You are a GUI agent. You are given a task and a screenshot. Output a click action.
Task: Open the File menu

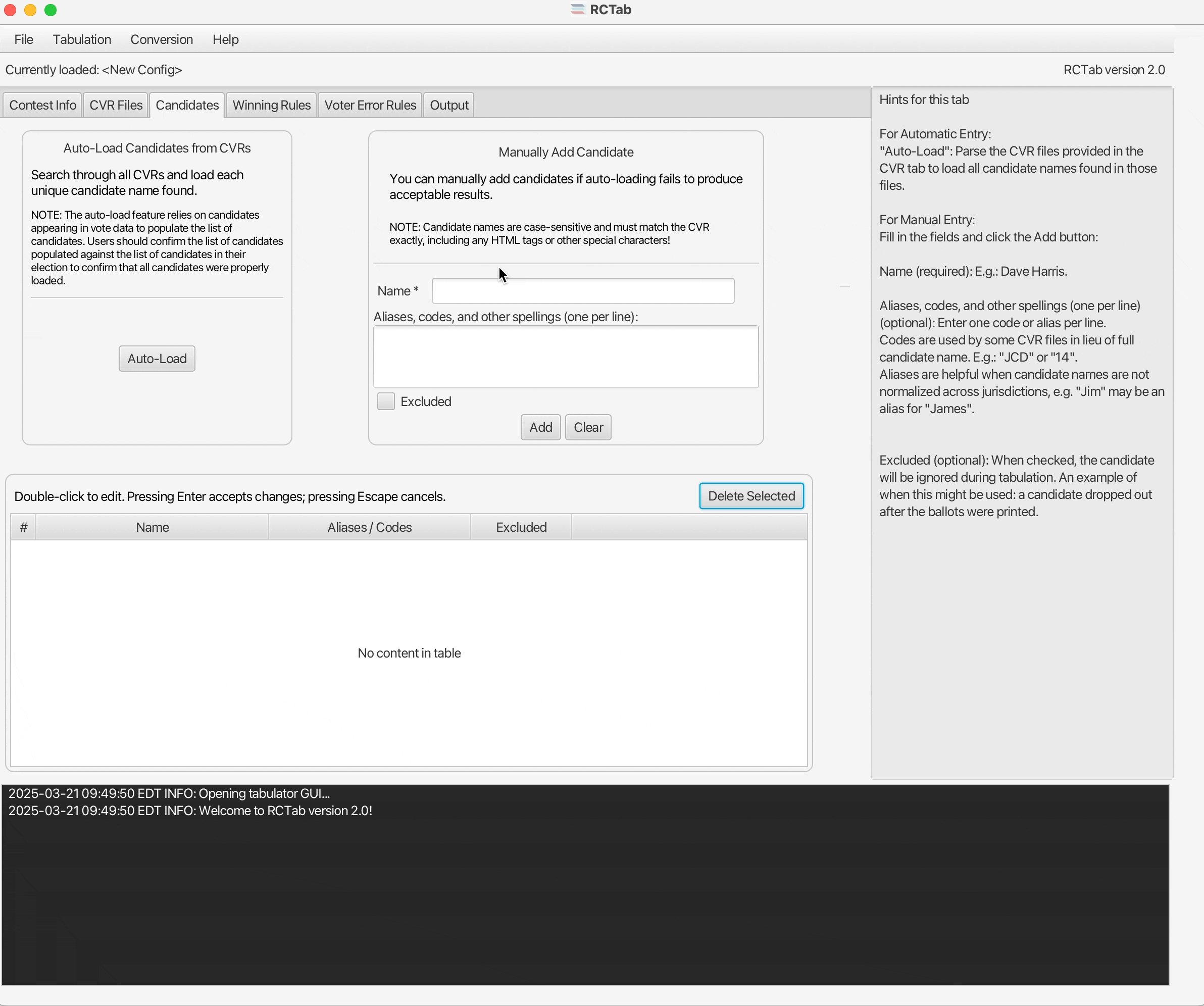(x=24, y=39)
